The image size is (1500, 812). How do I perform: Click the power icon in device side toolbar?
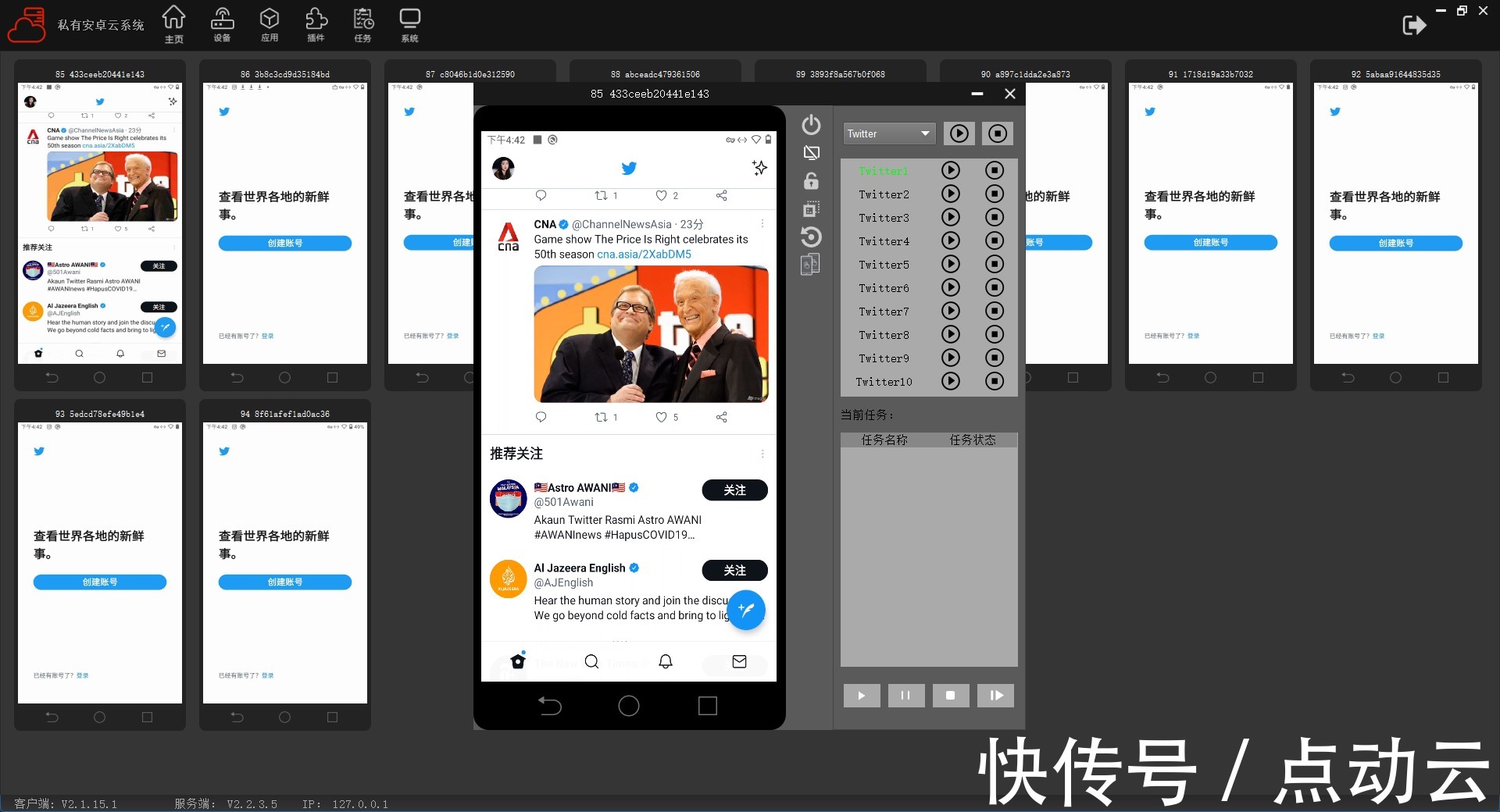click(811, 124)
